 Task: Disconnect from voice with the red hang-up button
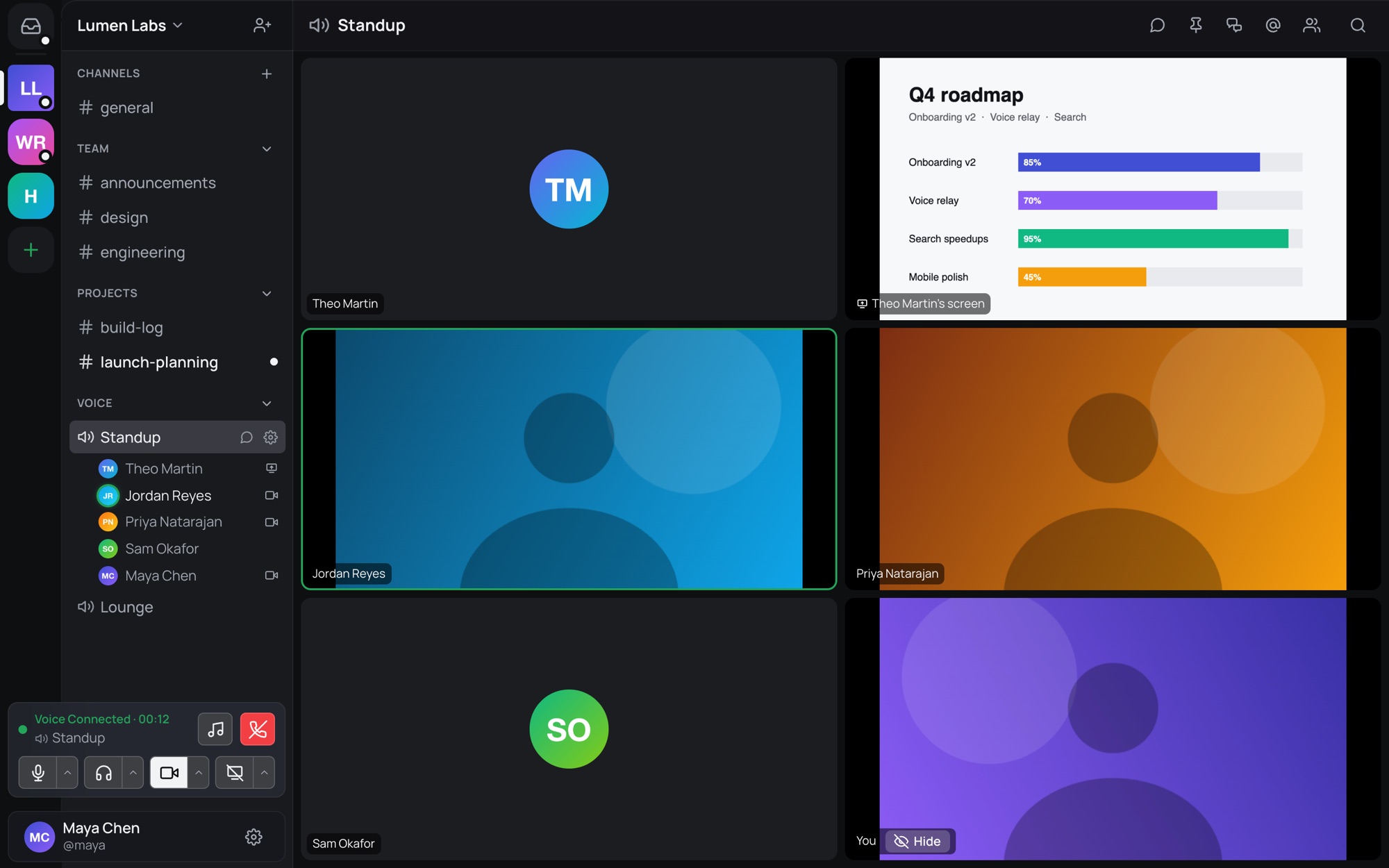click(258, 729)
